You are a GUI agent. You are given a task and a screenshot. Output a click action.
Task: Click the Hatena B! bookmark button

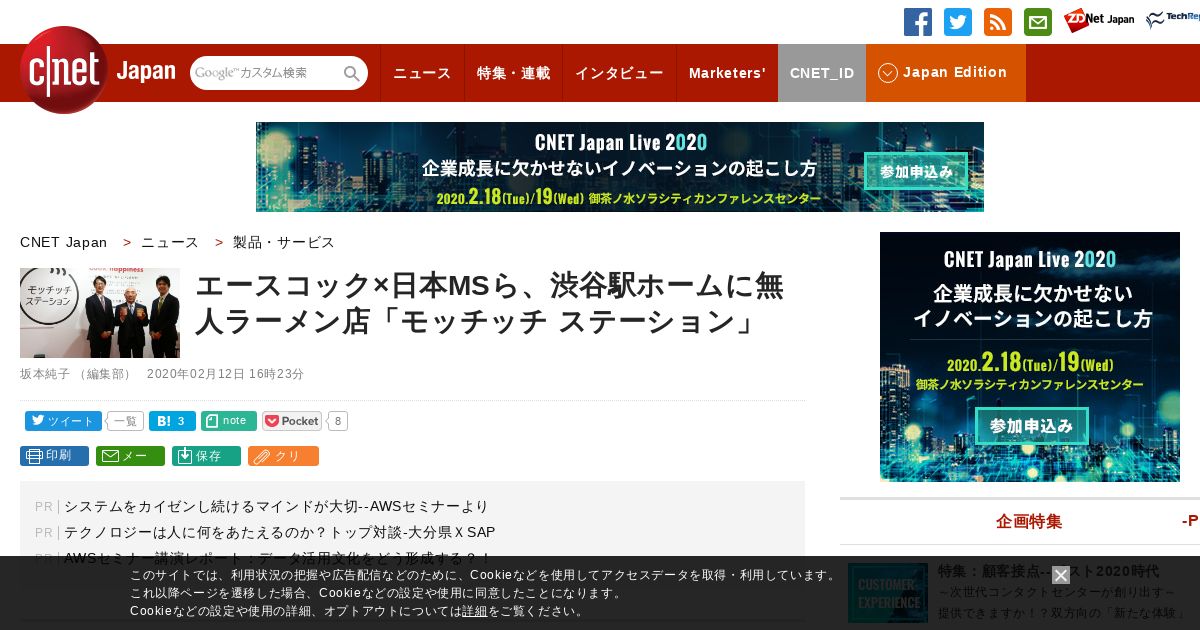(172, 421)
